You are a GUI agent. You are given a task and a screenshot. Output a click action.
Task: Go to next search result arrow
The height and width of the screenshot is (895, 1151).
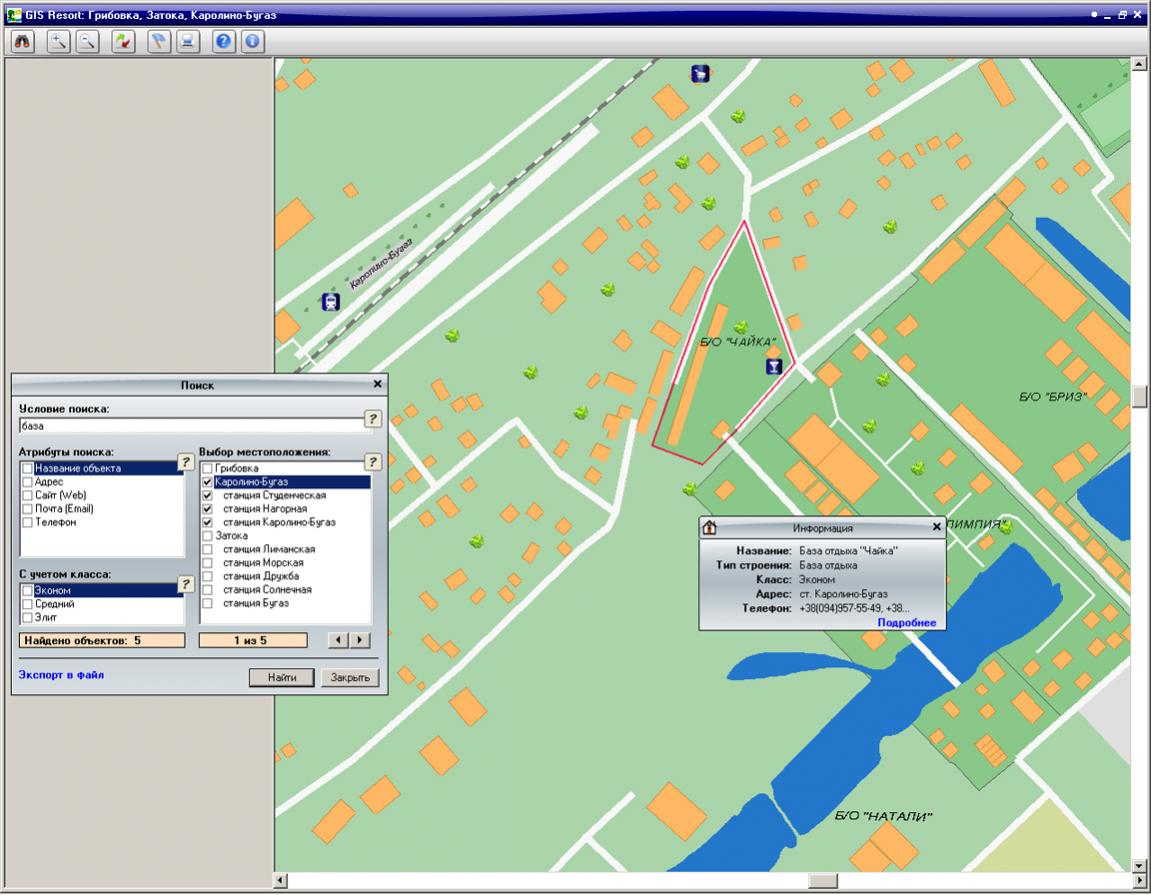click(360, 640)
